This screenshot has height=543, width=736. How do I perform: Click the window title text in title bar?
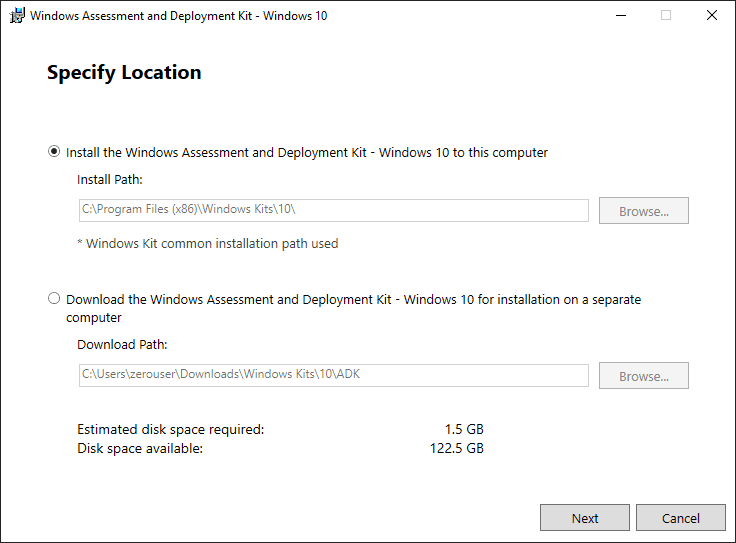pyautogui.click(x=179, y=16)
